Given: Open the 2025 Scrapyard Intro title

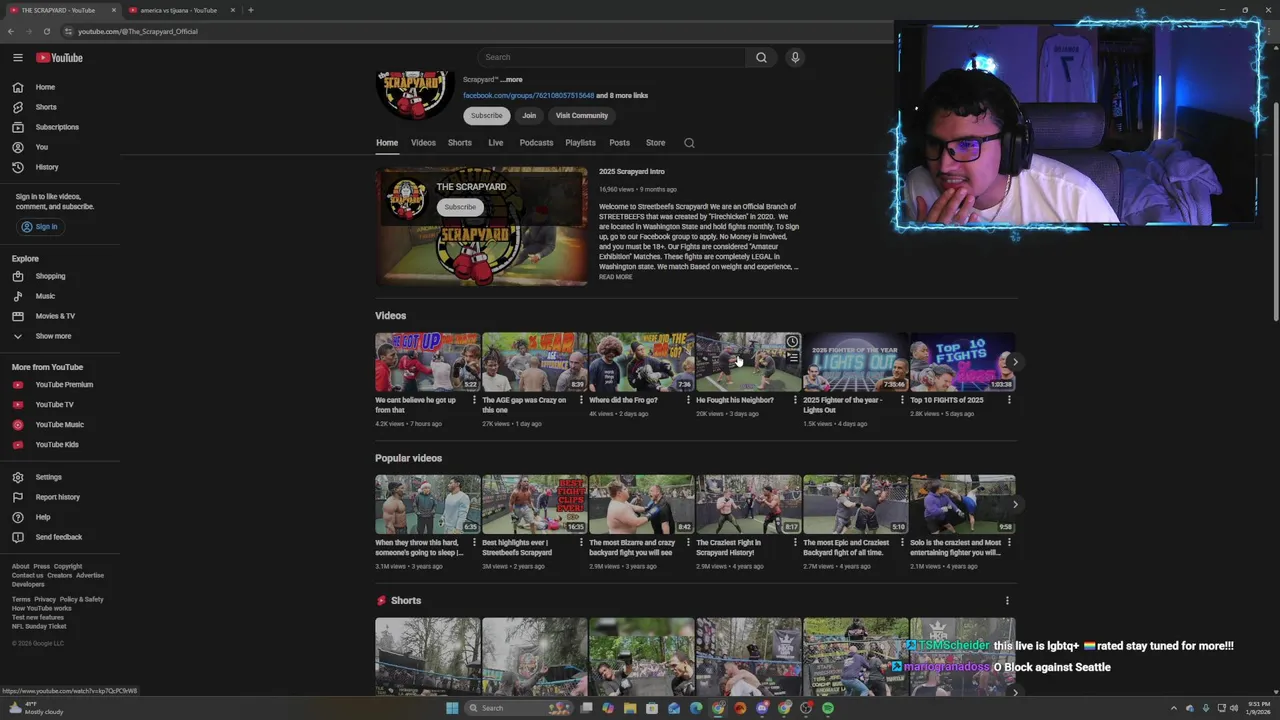Looking at the screenshot, I should pos(632,172).
